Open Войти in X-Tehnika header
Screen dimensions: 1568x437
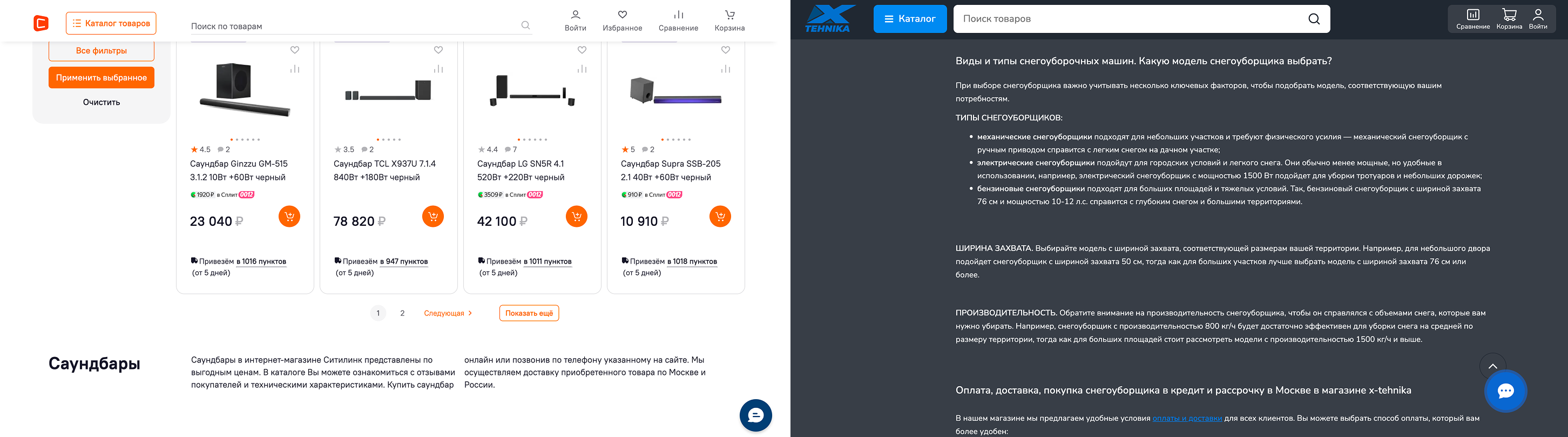click(1538, 19)
